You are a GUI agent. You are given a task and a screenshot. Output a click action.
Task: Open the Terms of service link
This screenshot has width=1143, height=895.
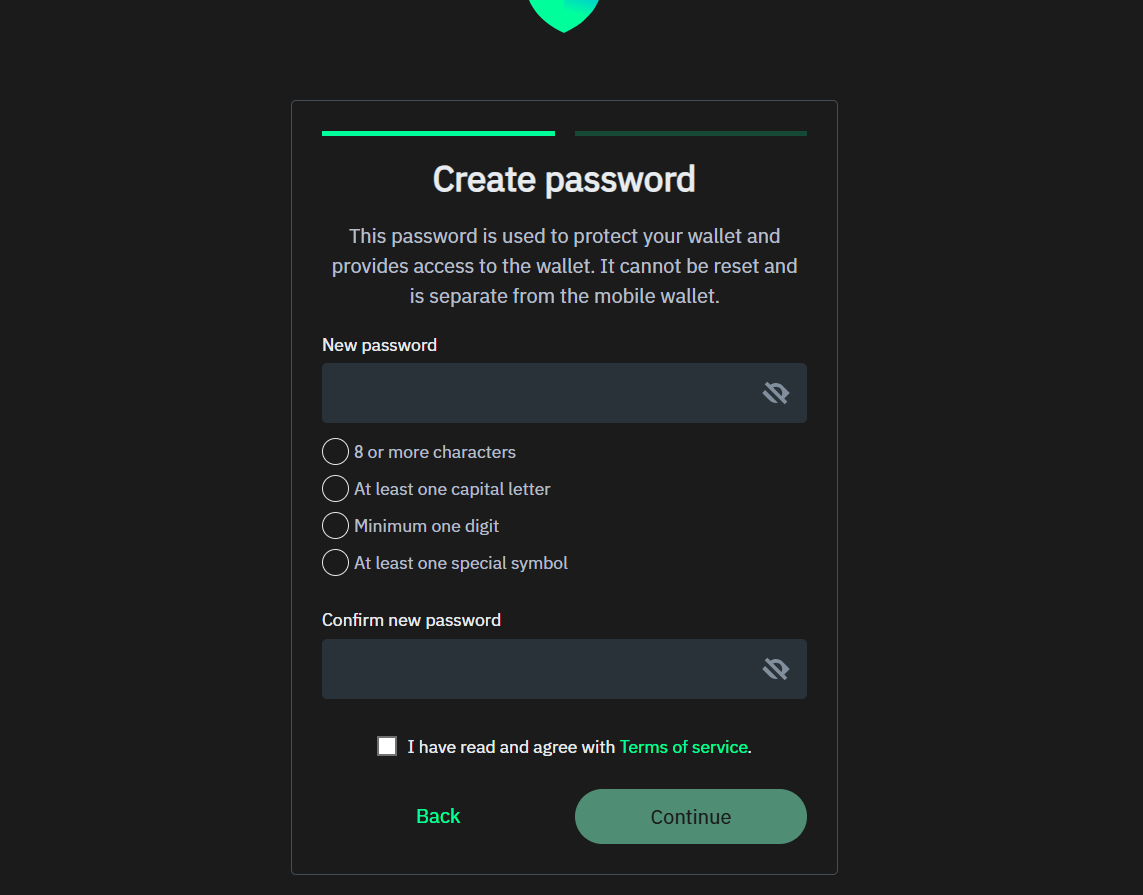pos(683,747)
